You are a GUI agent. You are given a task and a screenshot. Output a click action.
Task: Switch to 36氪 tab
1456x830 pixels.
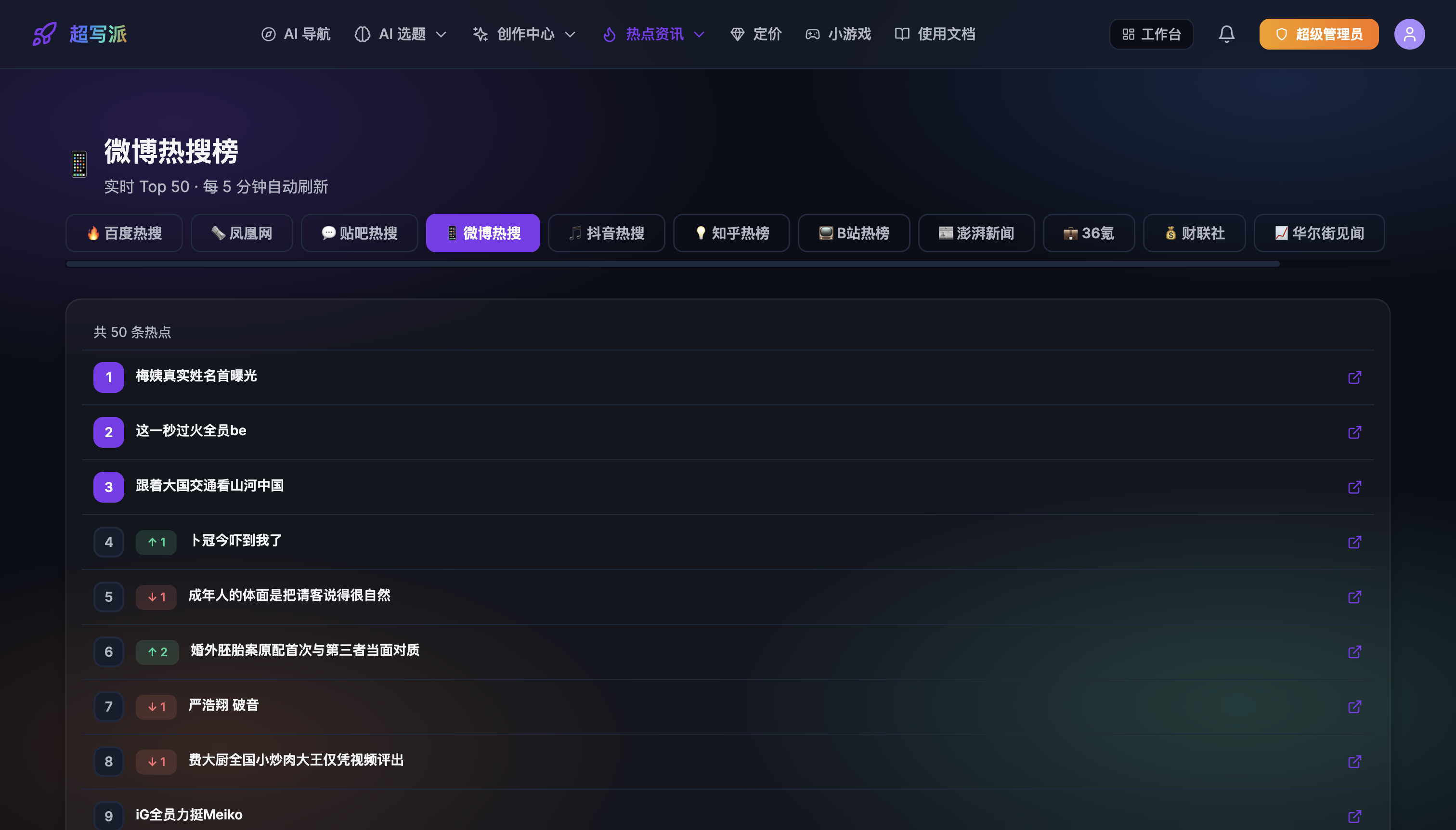(x=1089, y=233)
